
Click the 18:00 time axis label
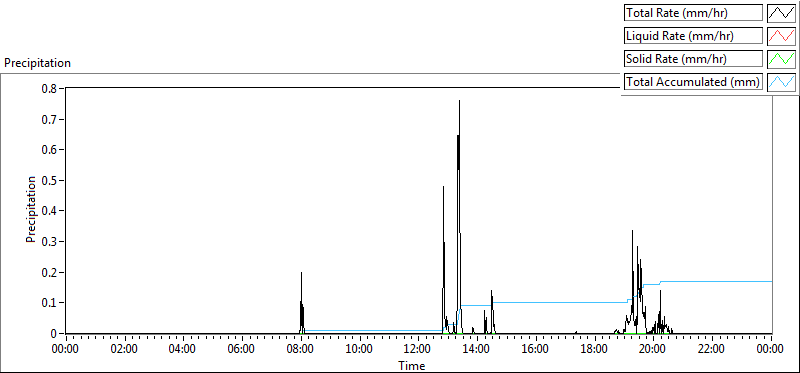pyautogui.click(x=594, y=350)
